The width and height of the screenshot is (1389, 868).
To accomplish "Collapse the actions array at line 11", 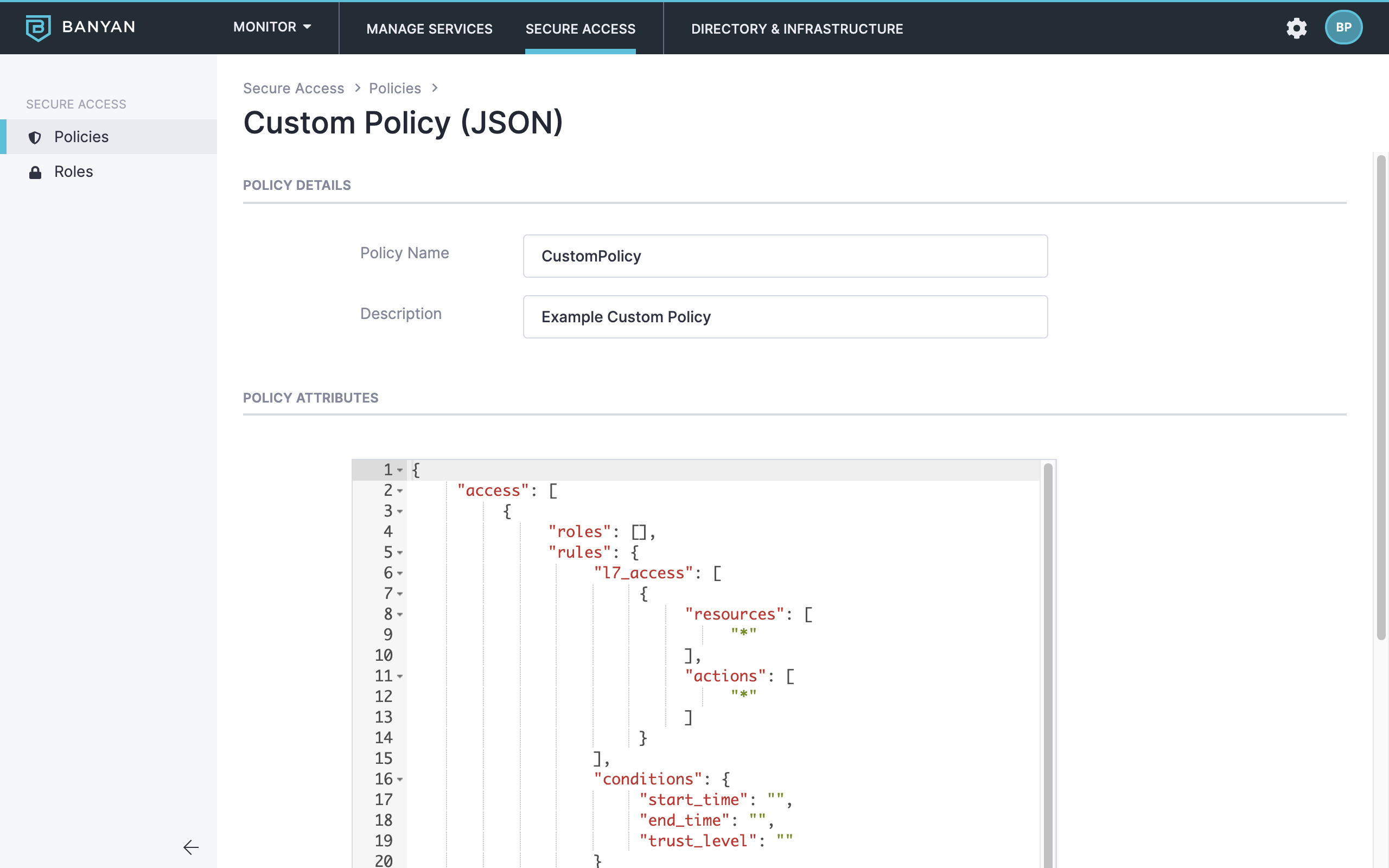I will coord(400,676).
